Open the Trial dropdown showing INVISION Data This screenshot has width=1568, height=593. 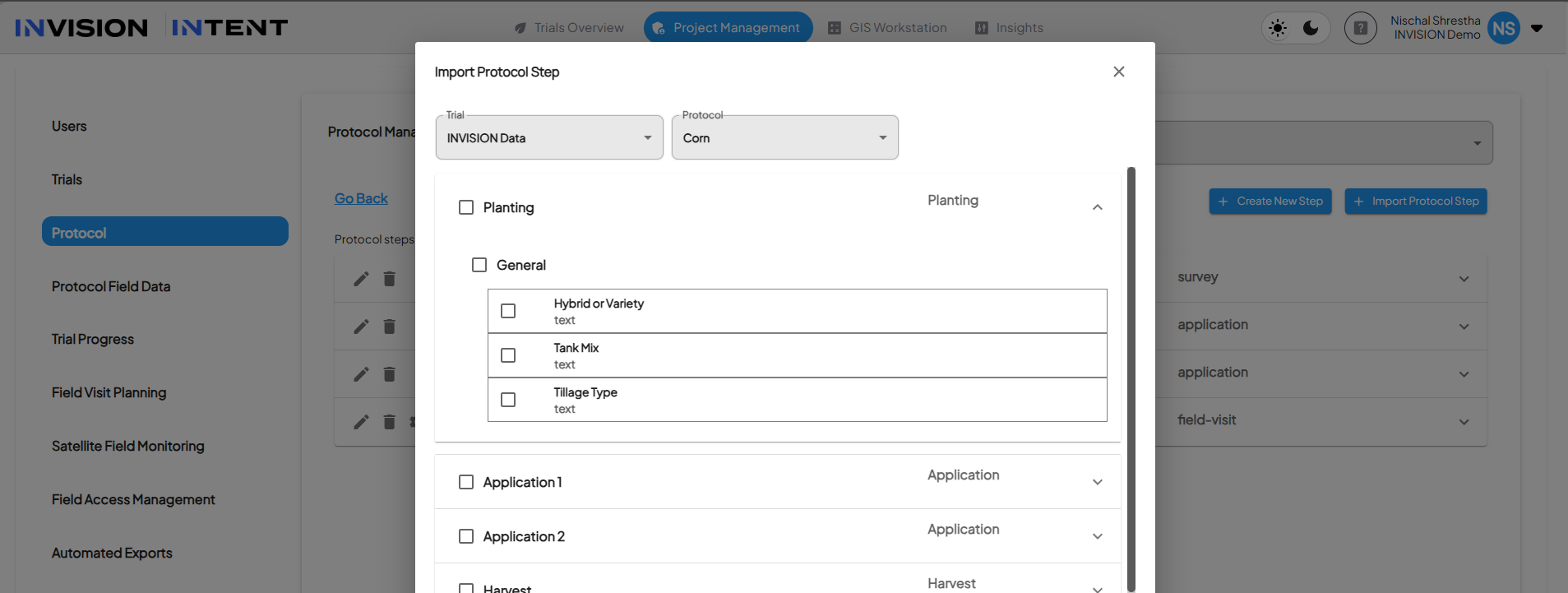[549, 138]
